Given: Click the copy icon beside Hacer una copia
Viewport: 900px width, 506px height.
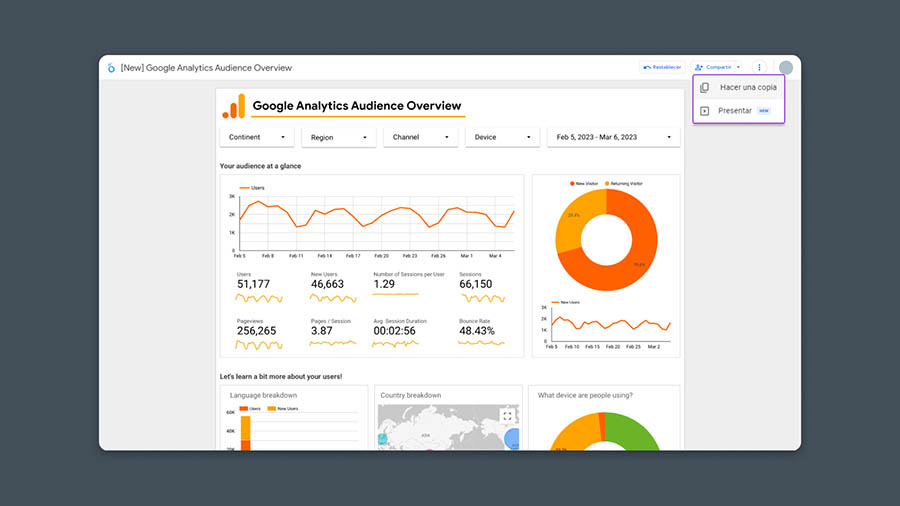Looking at the screenshot, I should (x=705, y=88).
